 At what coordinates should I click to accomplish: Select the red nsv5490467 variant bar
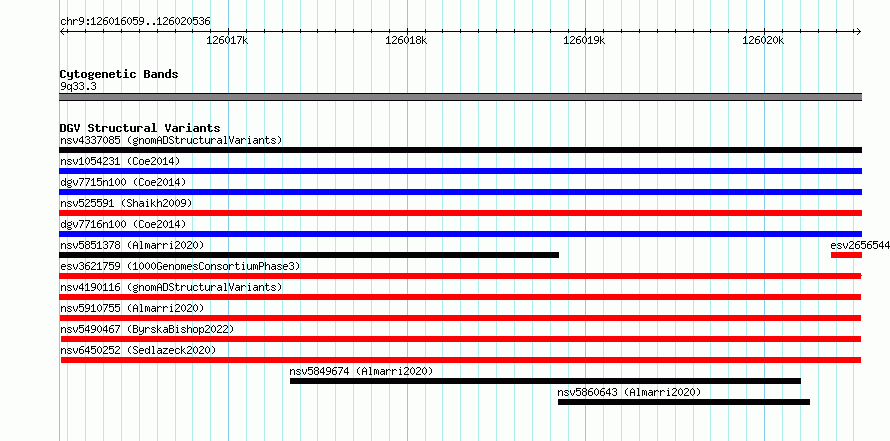pos(461,339)
